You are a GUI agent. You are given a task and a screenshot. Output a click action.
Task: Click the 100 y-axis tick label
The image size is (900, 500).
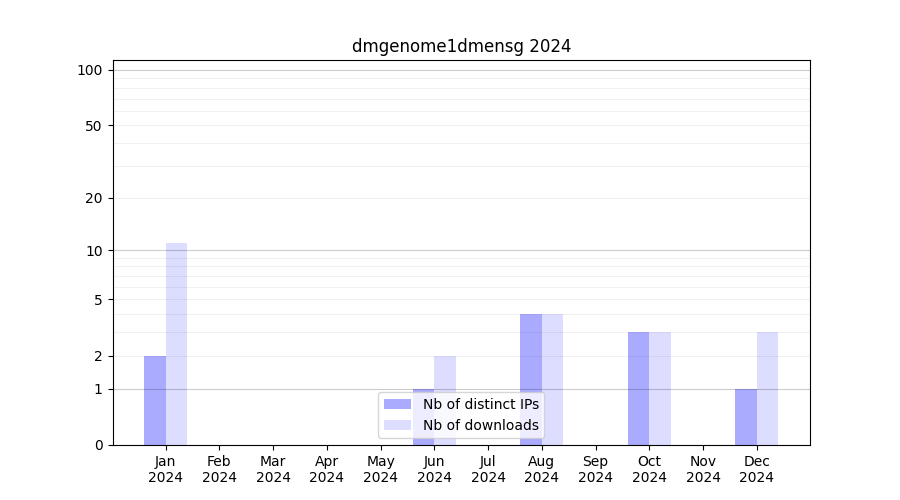tap(90, 70)
